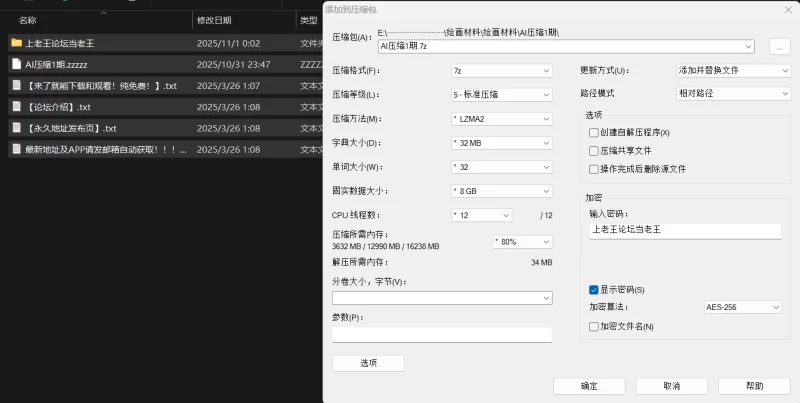Image resolution: width=800 pixels, height=403 pixels.
Task: Click the 参数 input field
Action: tap(442, 335)
